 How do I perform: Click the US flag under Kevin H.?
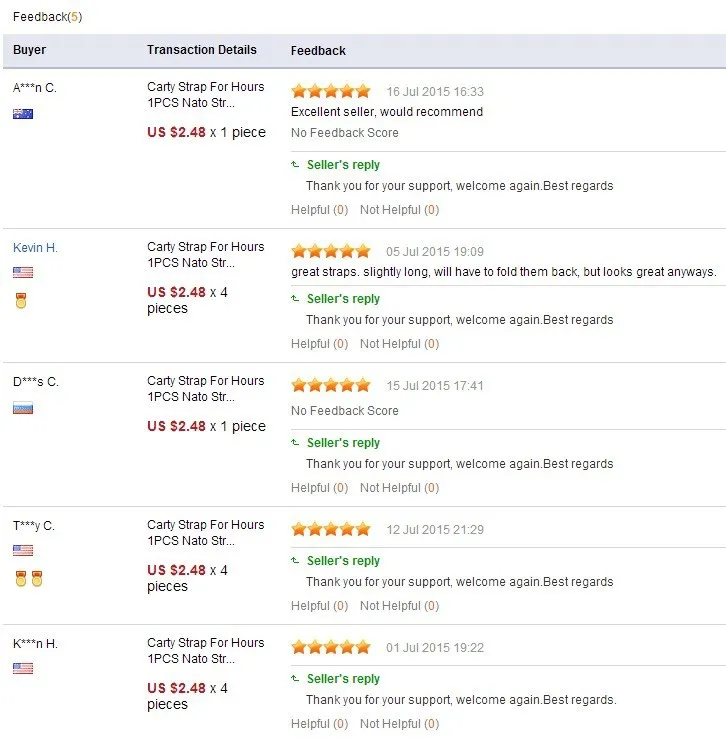[23, 272]
